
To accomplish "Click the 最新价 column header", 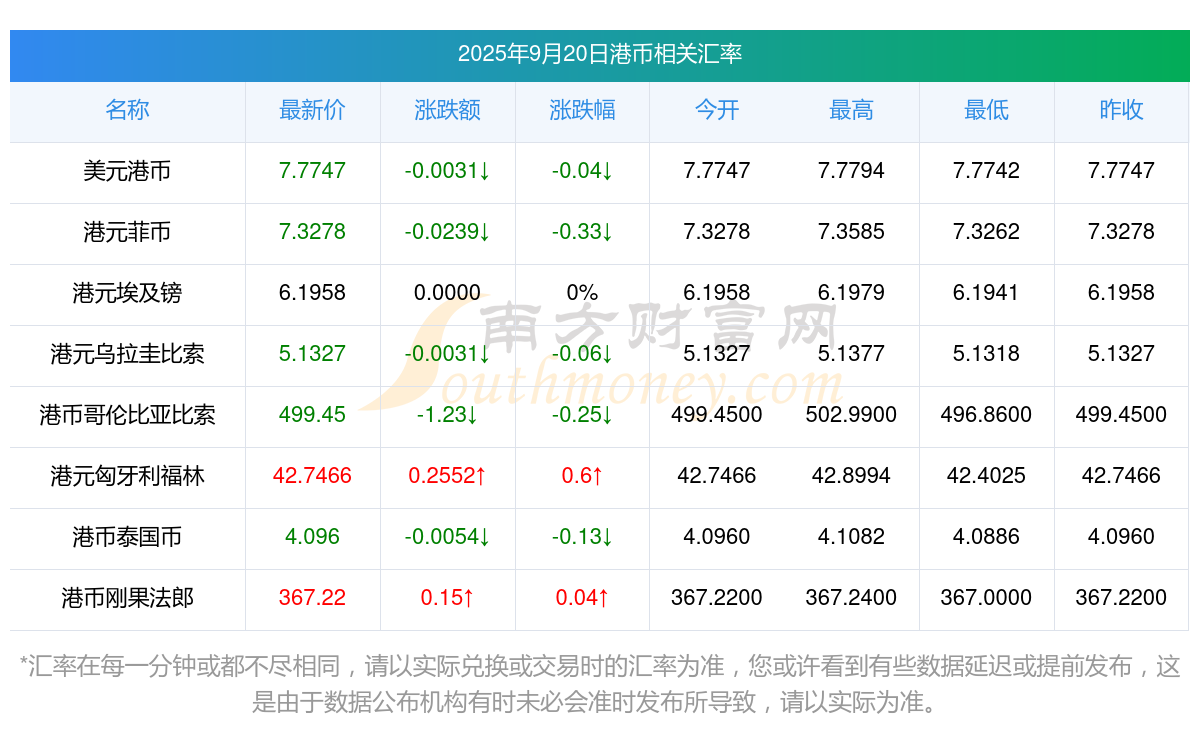I will (x=313, y=110).
